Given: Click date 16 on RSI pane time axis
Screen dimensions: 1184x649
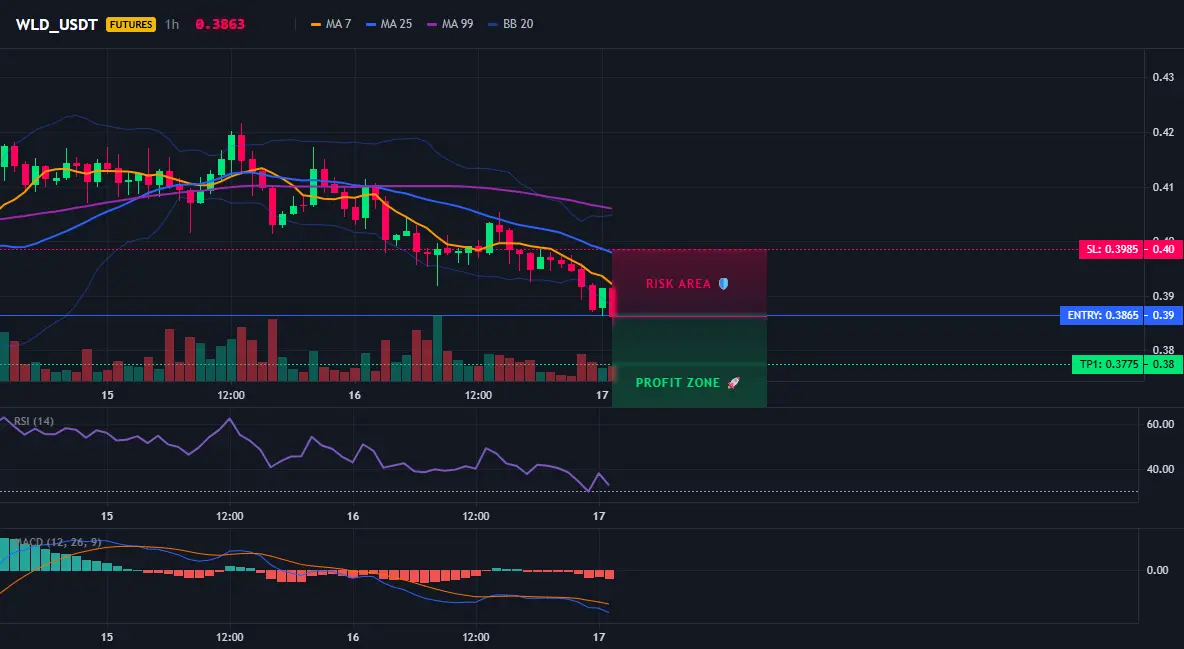Looking at the screenshot, I should [x=353, y=517].
